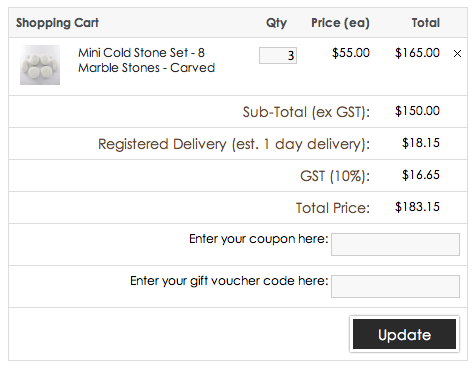Click the Price (ea) column header
This screenshot has height=366, width=476.
(340, 23)
